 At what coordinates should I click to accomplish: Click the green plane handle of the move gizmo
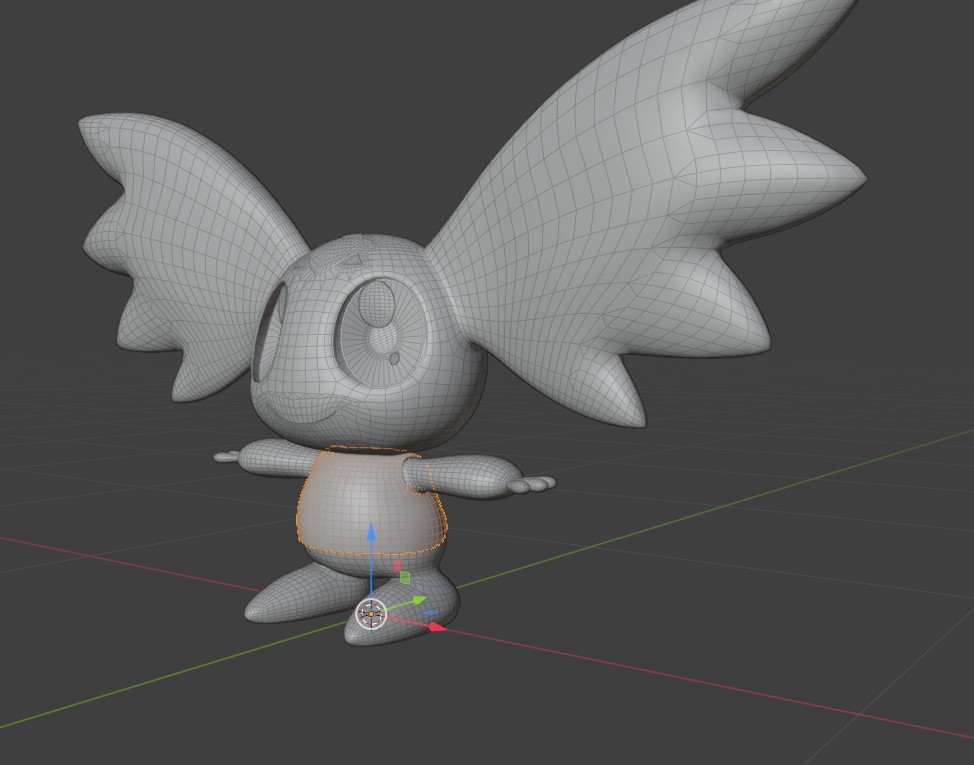pos(405,578)
